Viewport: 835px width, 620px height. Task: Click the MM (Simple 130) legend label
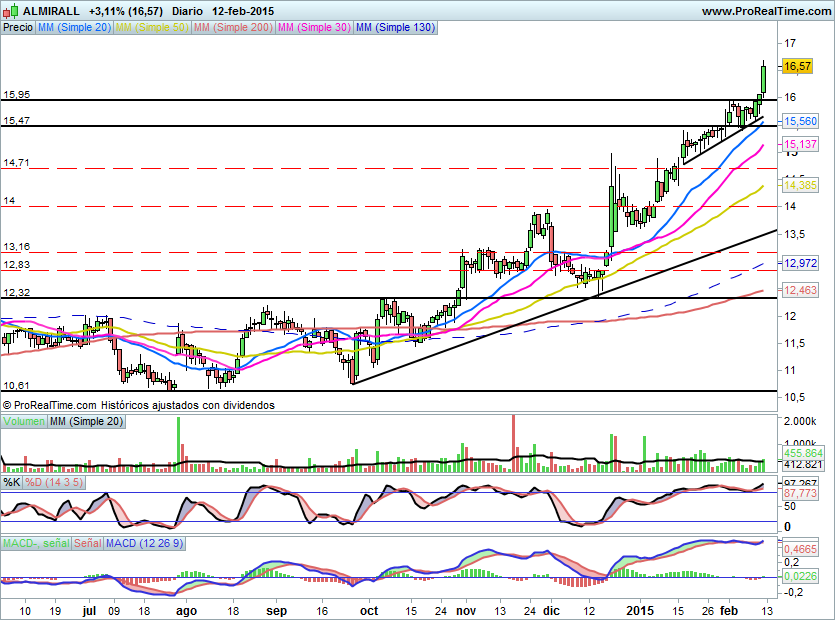(x=395, y=28)
